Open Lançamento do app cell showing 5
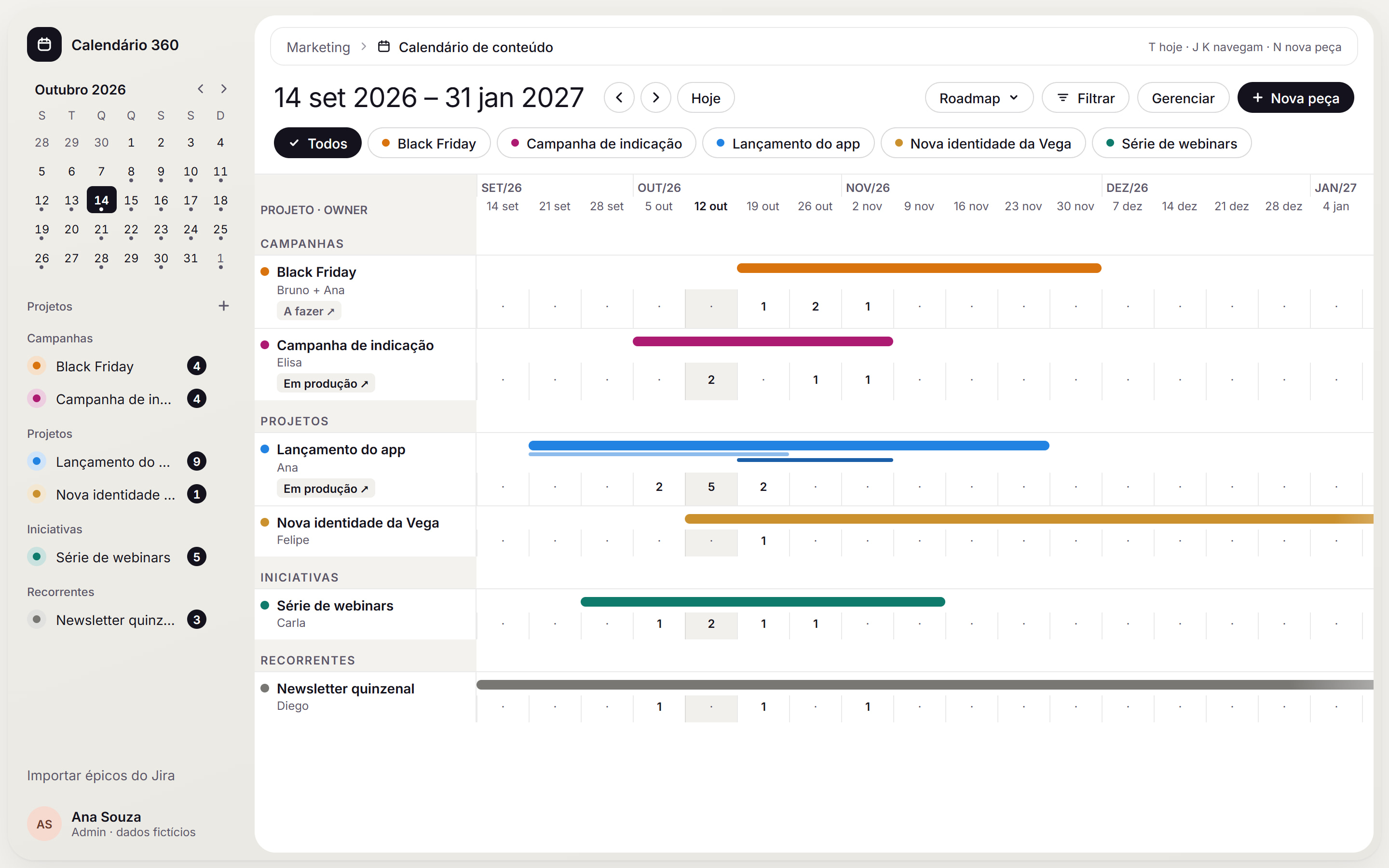Screen dimensions: 1389x868 coord(711,487)
